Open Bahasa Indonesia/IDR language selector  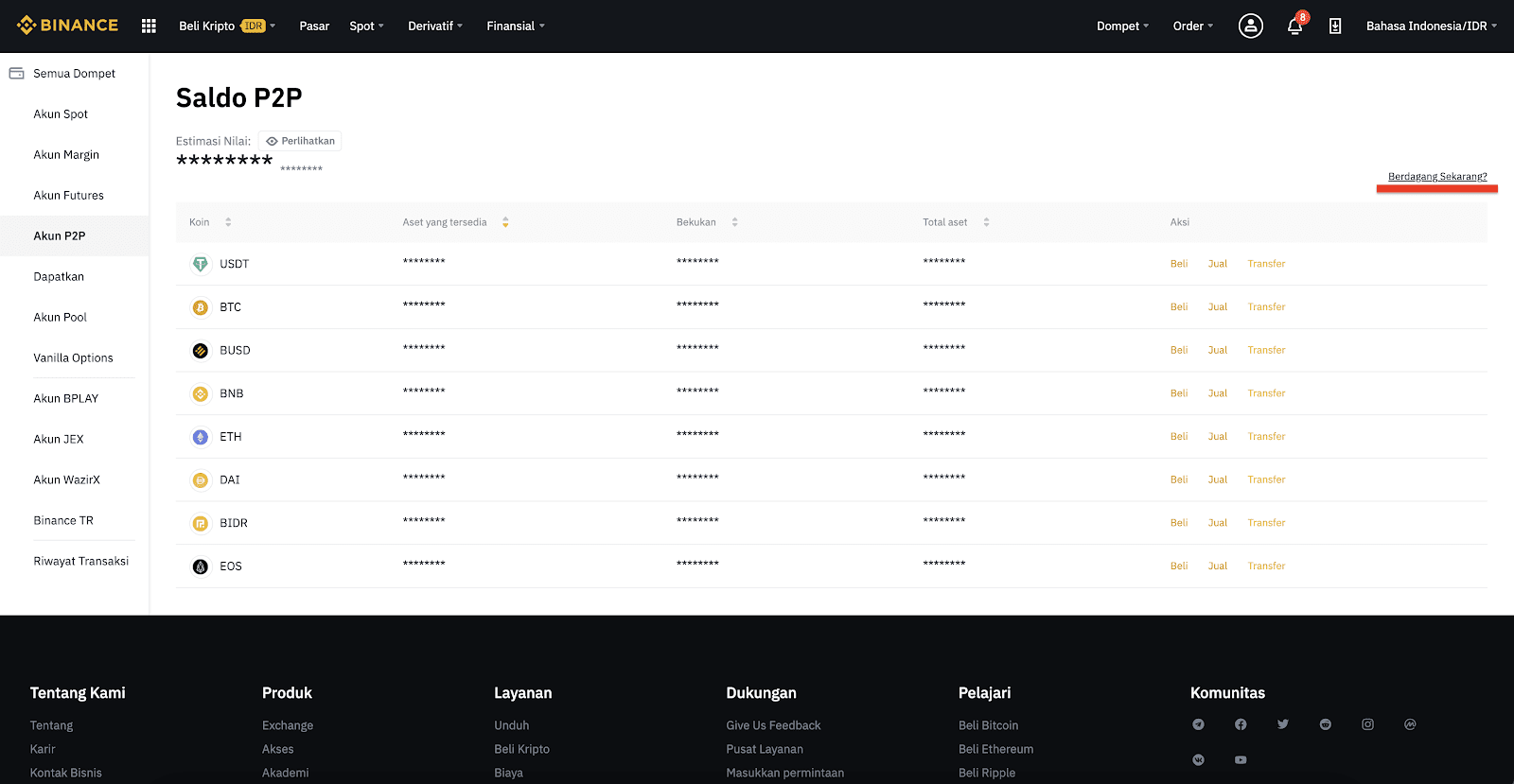[1432, 26]
